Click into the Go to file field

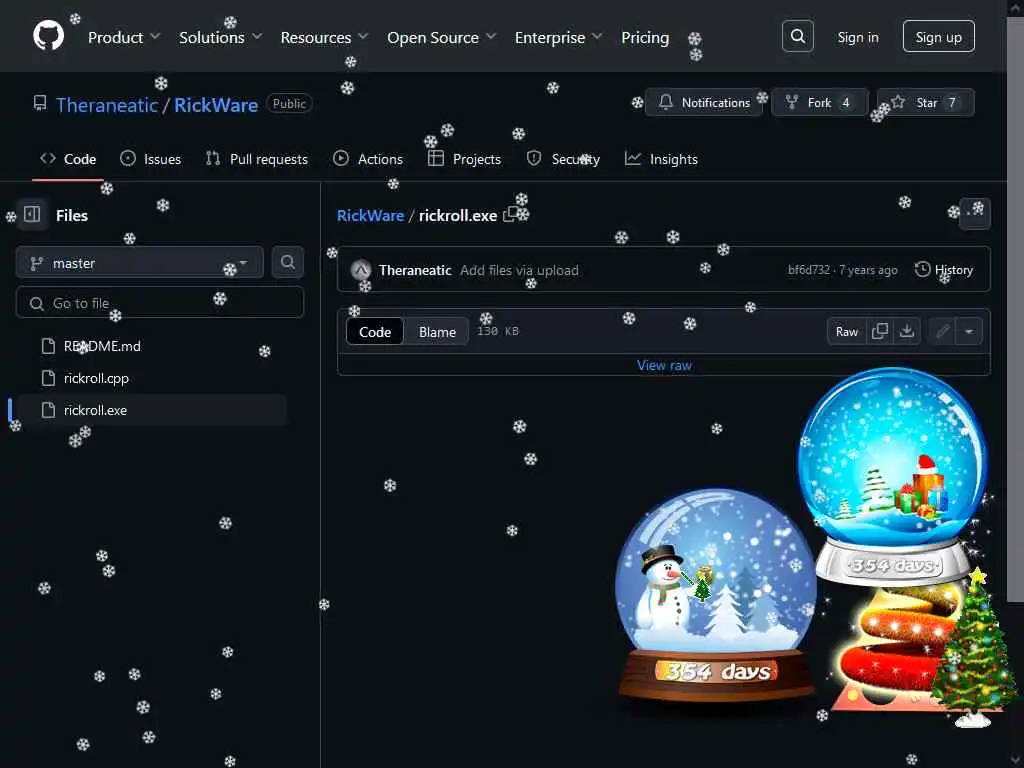tap(159, 302)
